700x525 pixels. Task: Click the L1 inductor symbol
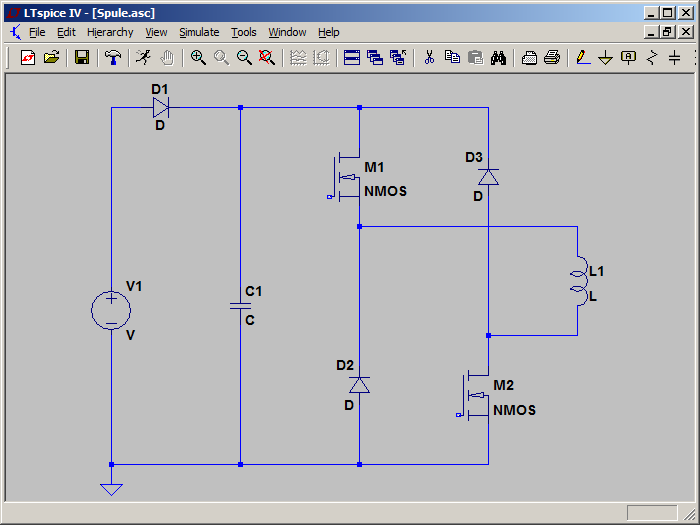577,282
